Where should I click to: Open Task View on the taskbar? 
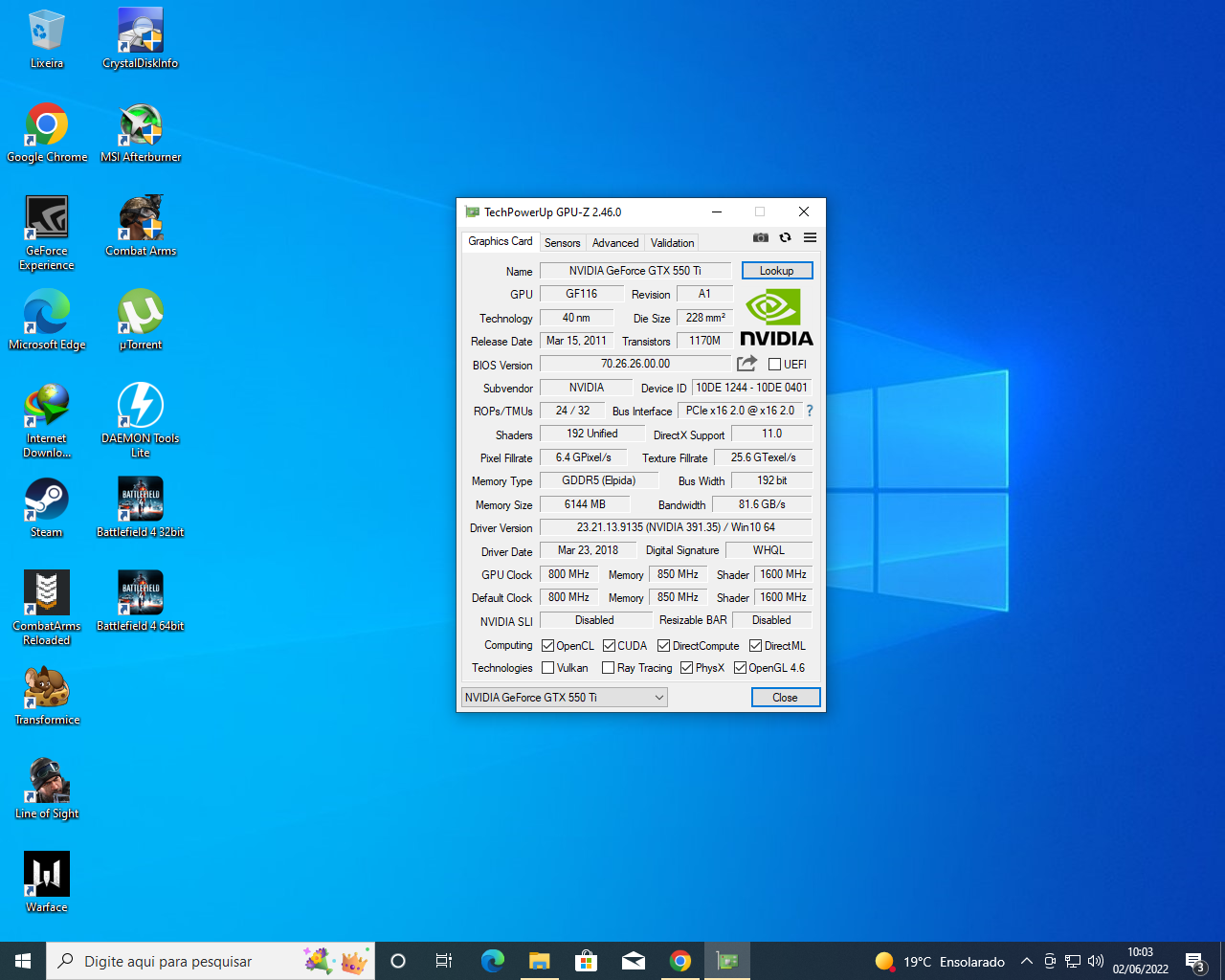pos(444,961)
